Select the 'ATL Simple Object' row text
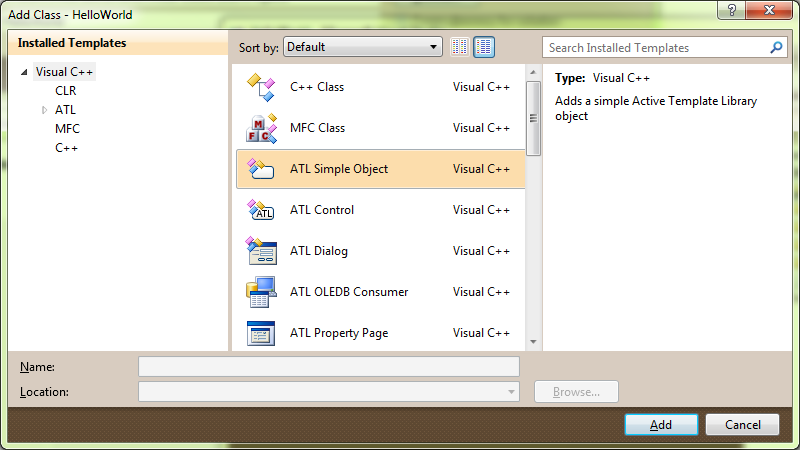This screenshot has width=800, height=450. pos(339,169)
